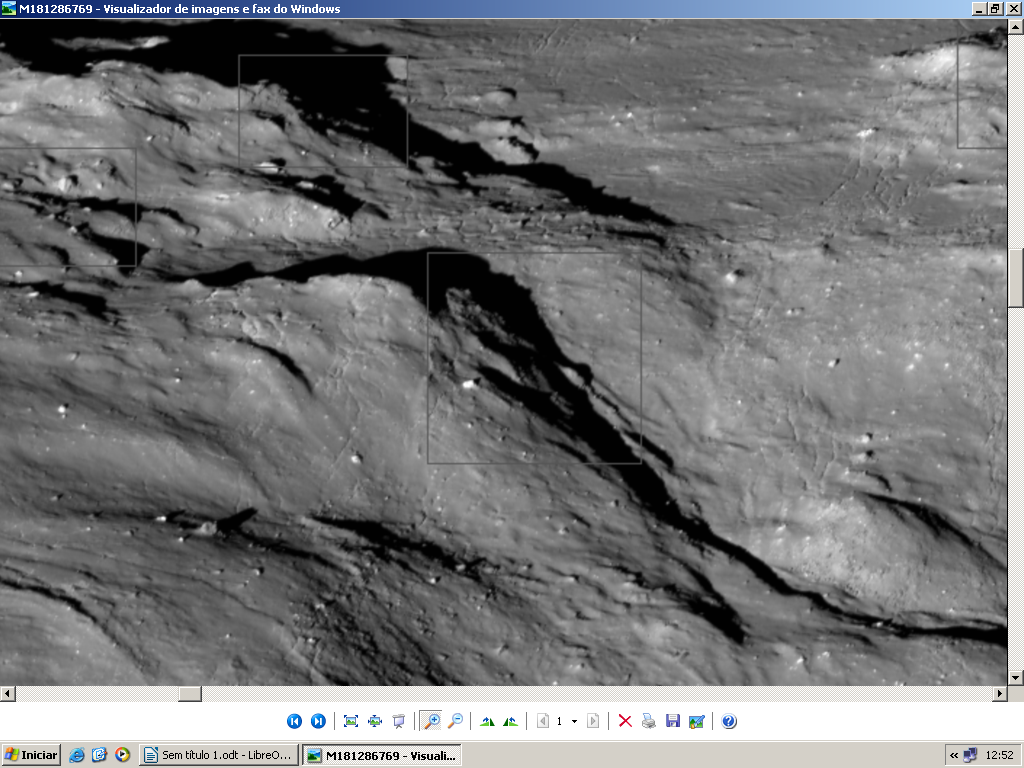Show image at actual size
The width and height of the screenshot is (1024, 768).
(x=375, y=721)
